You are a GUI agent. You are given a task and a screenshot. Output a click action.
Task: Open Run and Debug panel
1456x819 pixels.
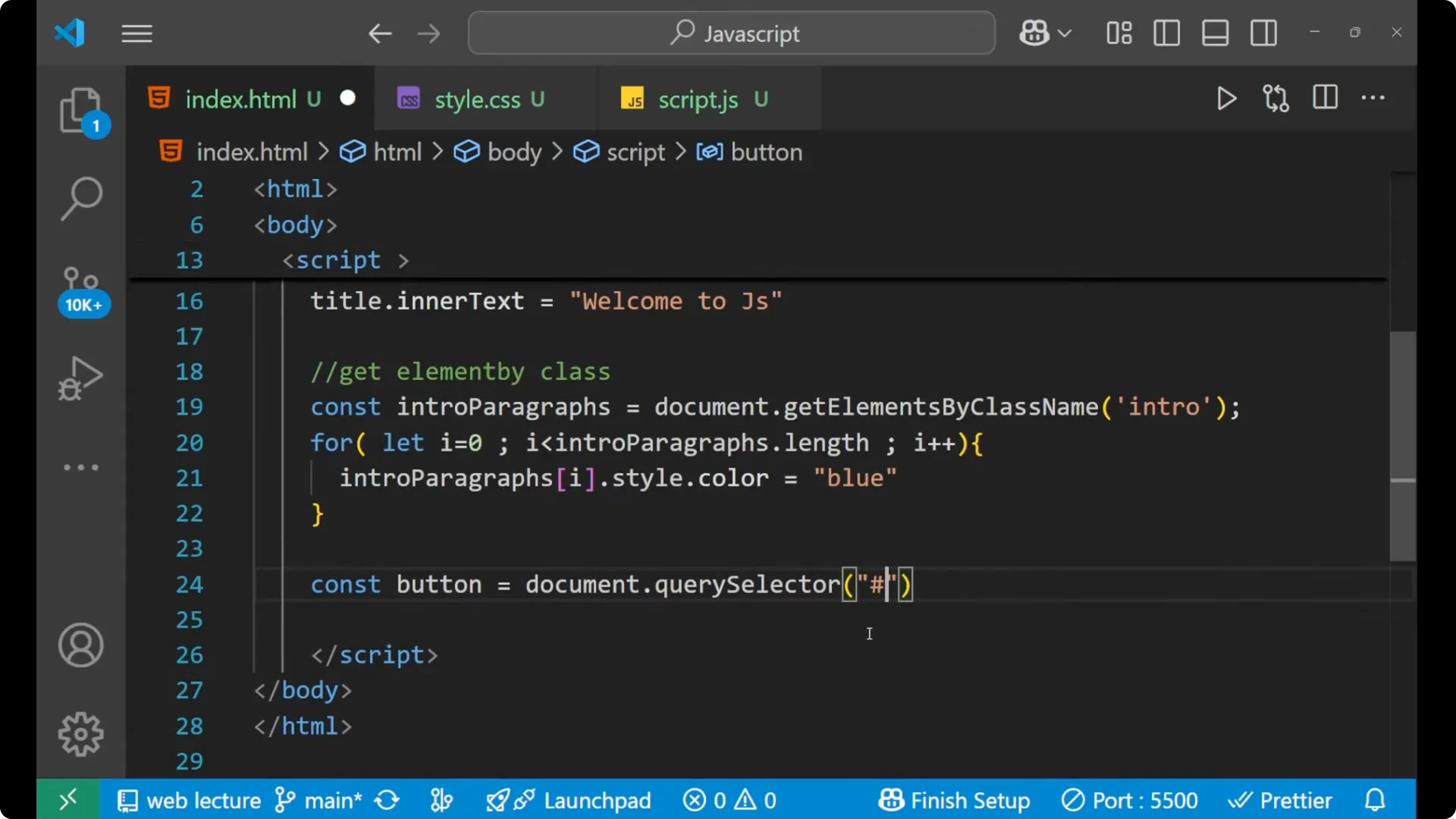point(81,378)
